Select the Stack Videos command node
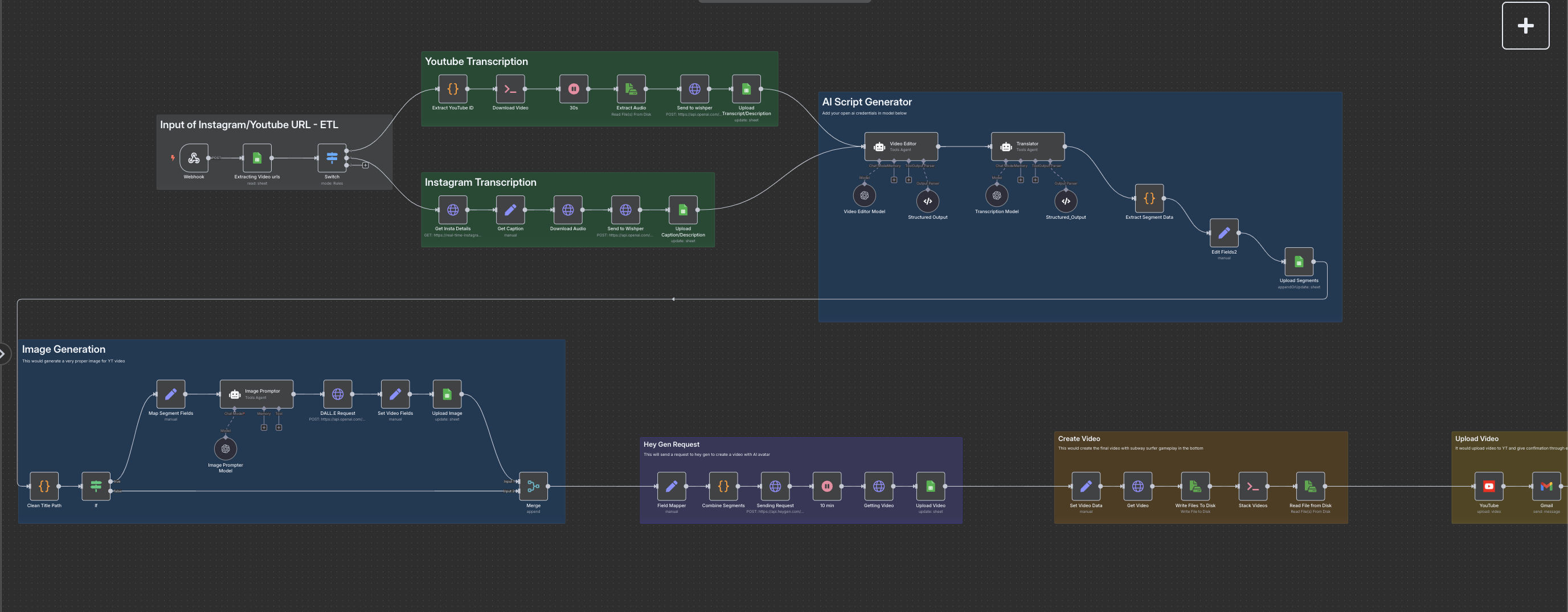 pyautogui.click(x=1252, y=487)
